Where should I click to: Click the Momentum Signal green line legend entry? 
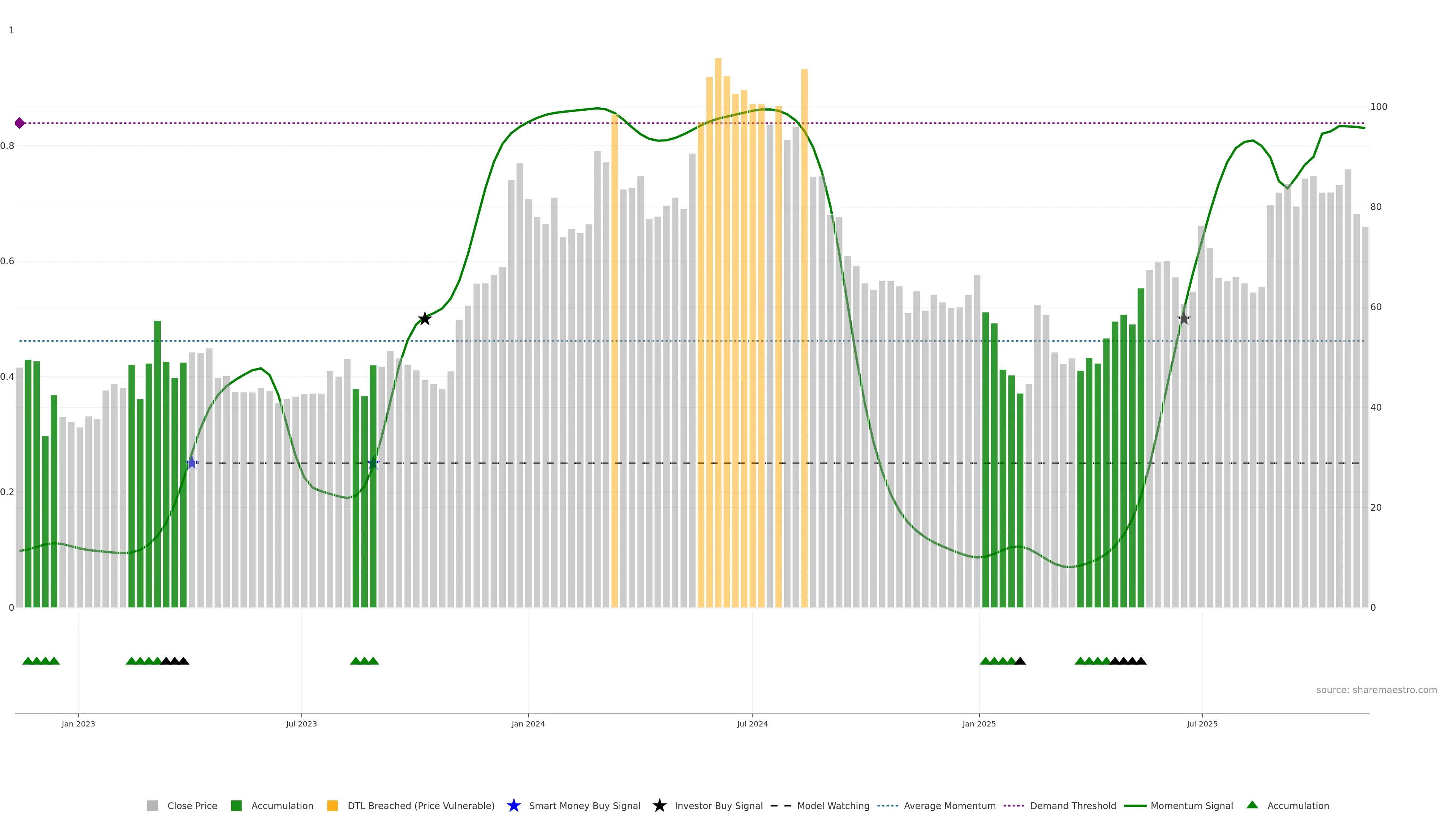pyautogui.click(x=1135, y=805)
